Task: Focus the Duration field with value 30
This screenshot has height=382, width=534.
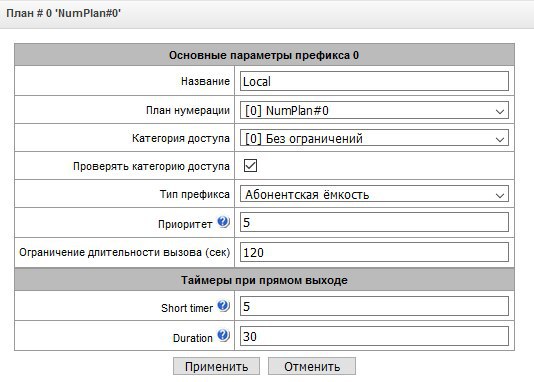Action: (374, 336)
